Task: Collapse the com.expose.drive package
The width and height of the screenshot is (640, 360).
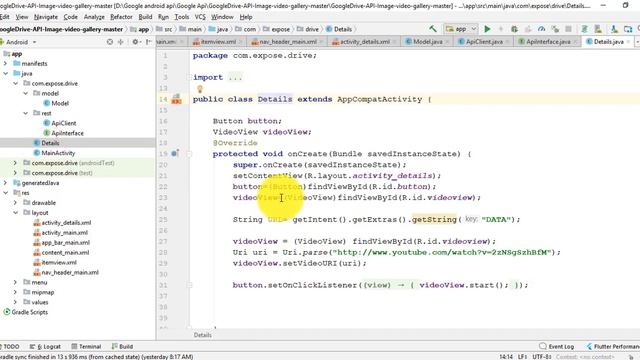Action: point(16,83)
